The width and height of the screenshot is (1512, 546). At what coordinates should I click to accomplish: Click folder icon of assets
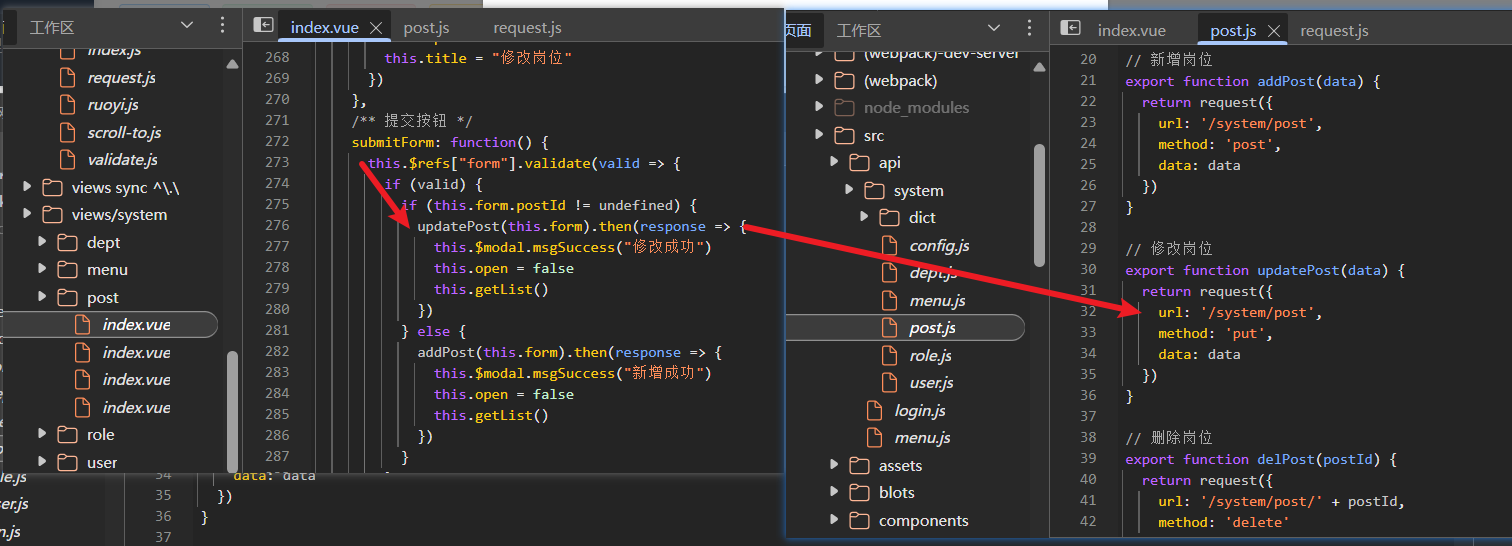coord(859,465)
